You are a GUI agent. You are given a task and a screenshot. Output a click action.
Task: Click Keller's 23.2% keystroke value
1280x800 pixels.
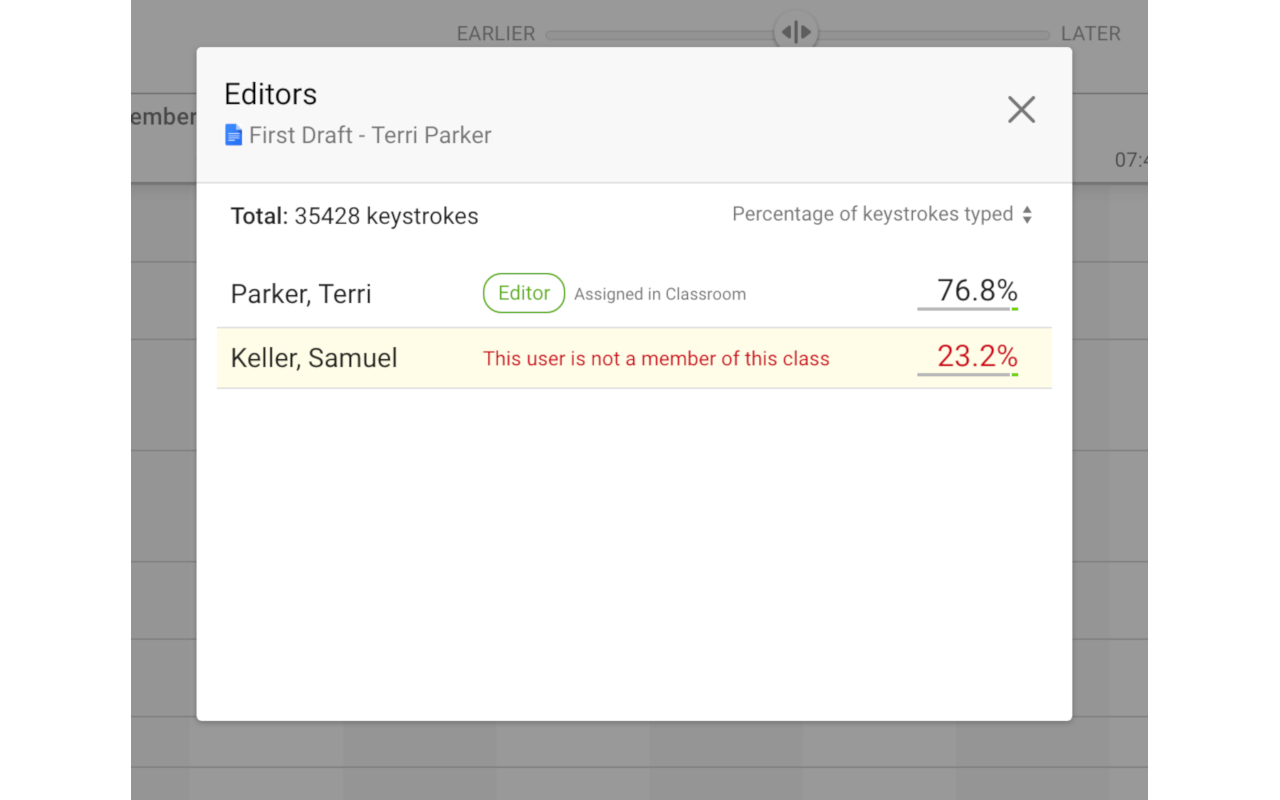[x=977, y=356]
